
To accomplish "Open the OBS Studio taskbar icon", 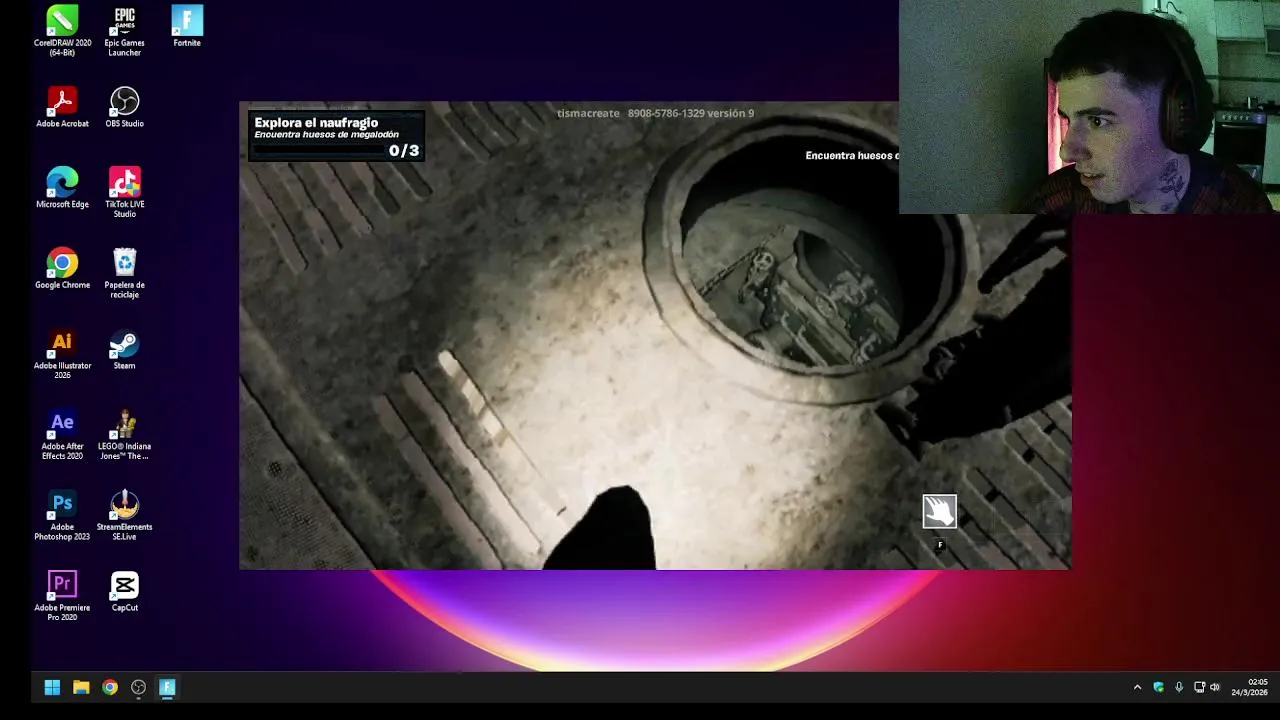I will (x=139, y=687).
